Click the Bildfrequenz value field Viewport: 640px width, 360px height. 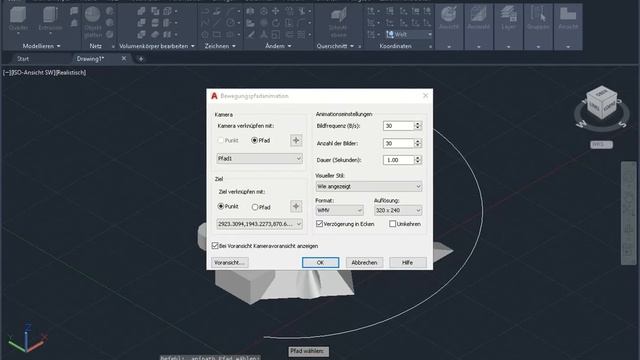(399, 126)
